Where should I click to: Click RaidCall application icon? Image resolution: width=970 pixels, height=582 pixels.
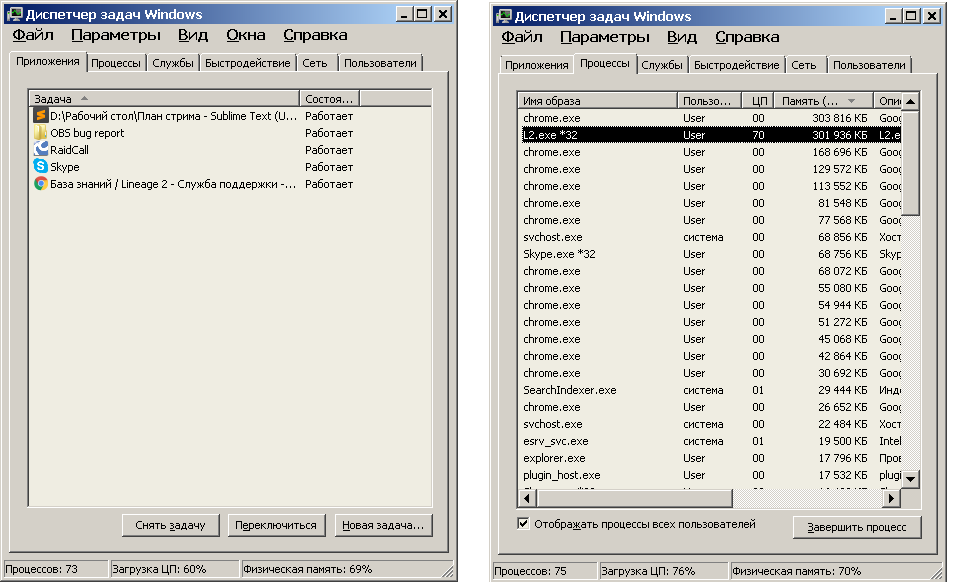pyautogui.click(x=40, y=150)
